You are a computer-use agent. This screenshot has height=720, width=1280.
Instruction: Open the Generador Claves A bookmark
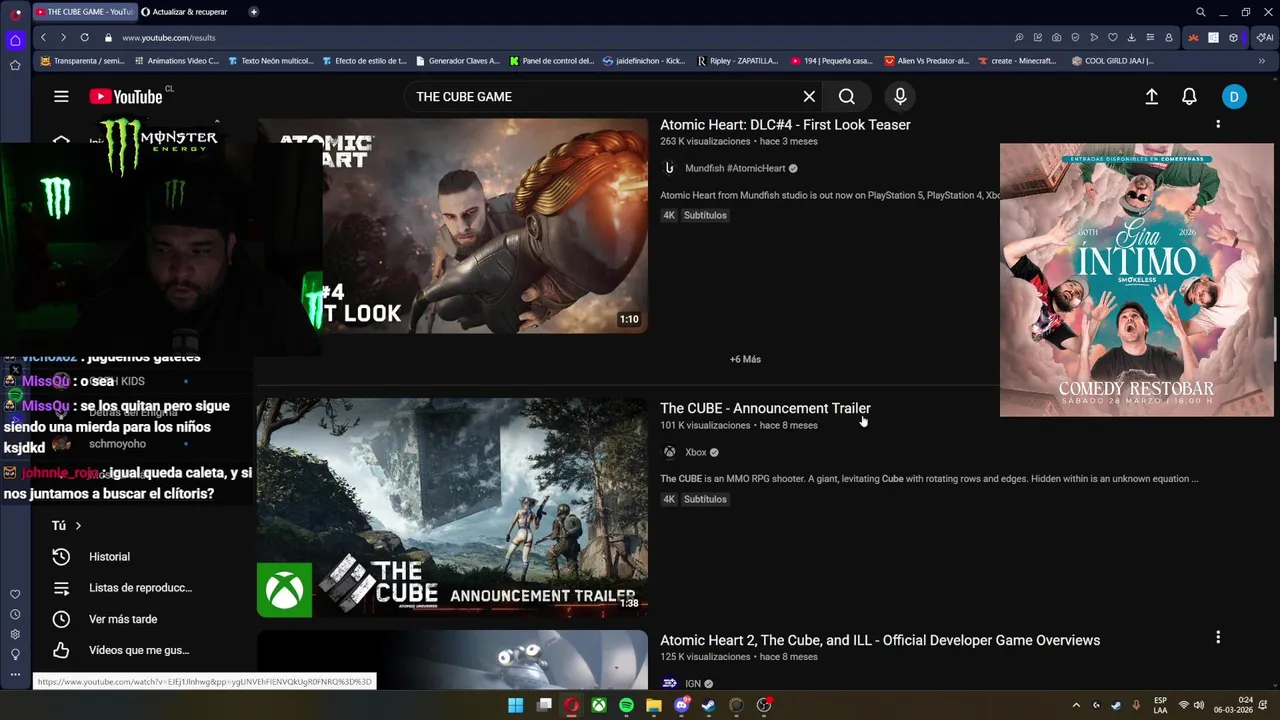(457, 61)
